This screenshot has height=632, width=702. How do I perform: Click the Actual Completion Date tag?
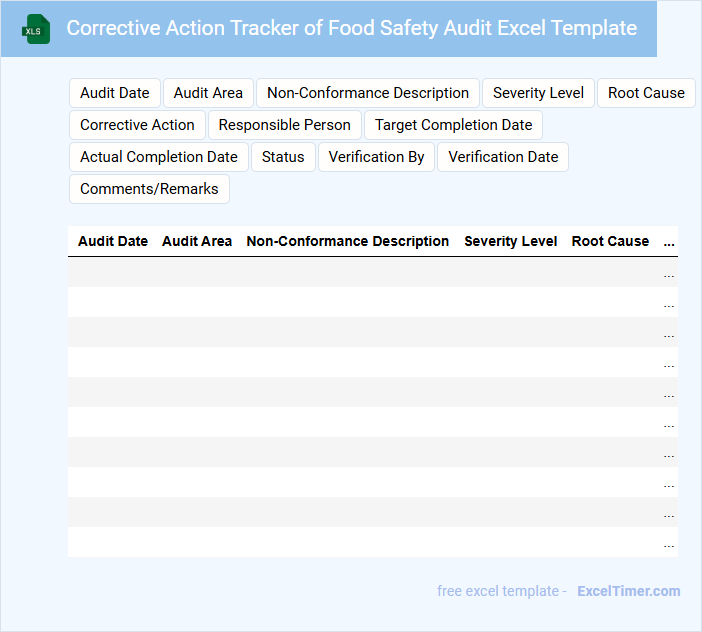[x=159, y=157]
